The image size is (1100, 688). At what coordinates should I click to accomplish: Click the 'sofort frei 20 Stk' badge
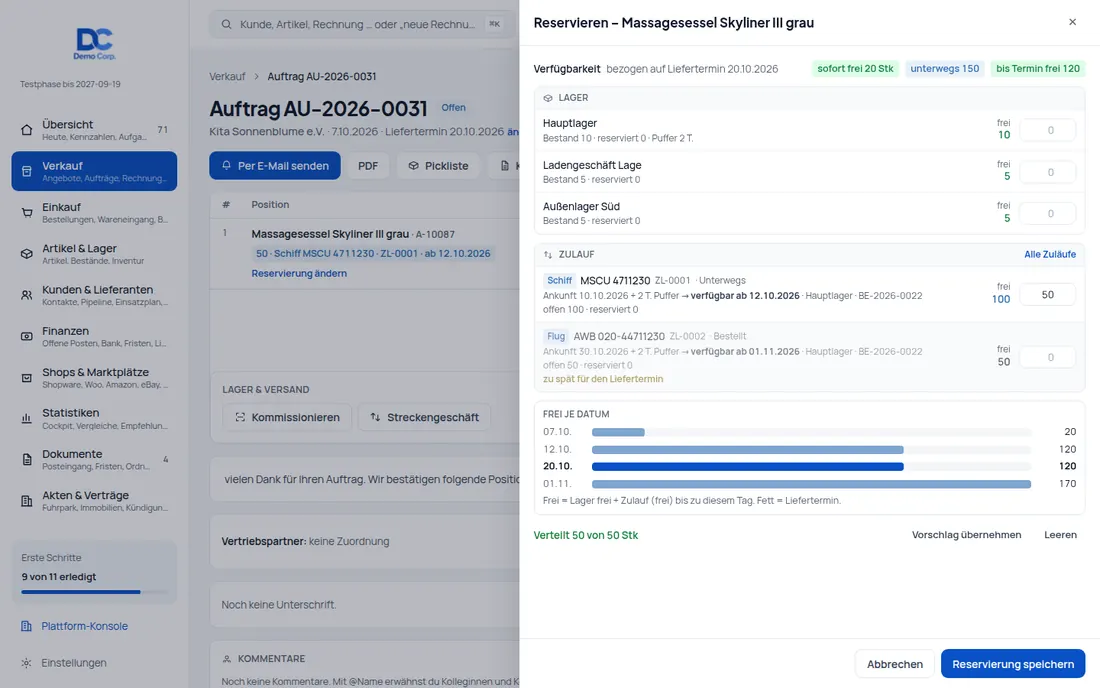tap(855, 69)
